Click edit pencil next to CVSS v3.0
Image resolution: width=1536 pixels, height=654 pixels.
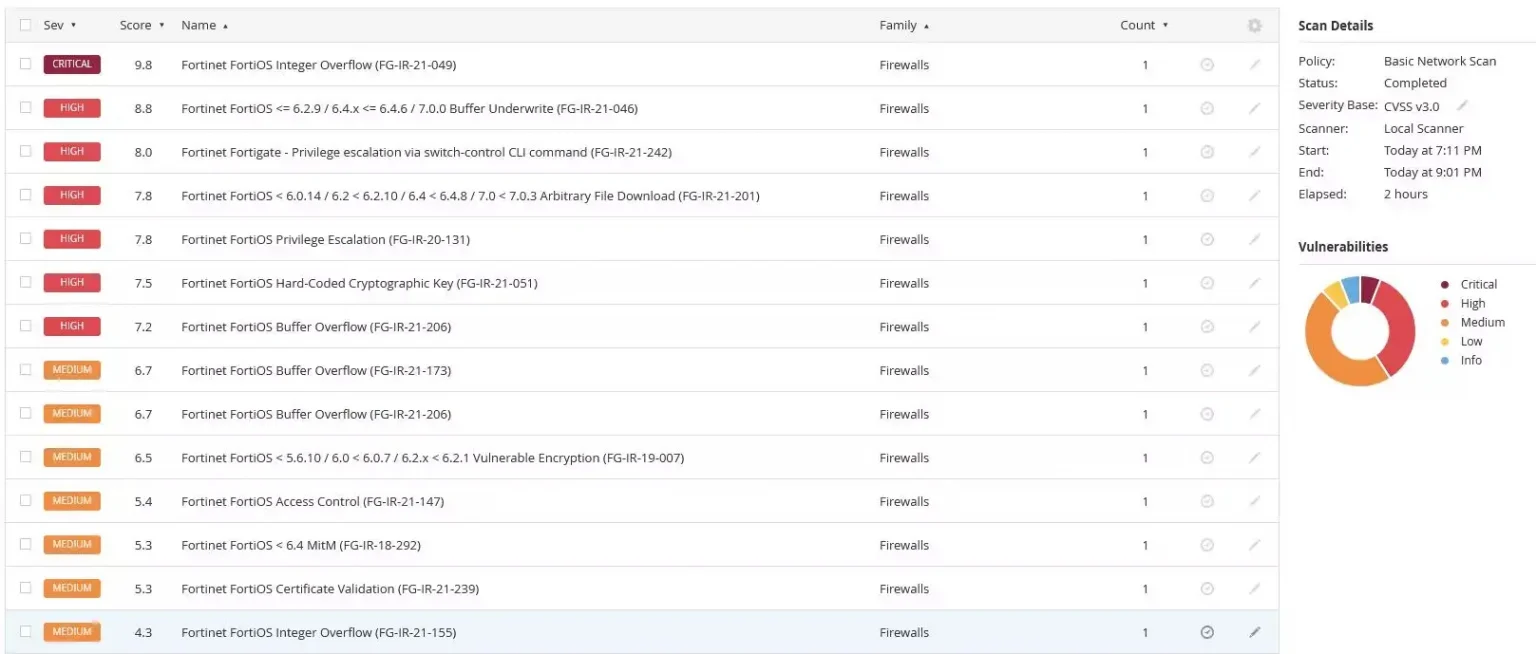1462,106
